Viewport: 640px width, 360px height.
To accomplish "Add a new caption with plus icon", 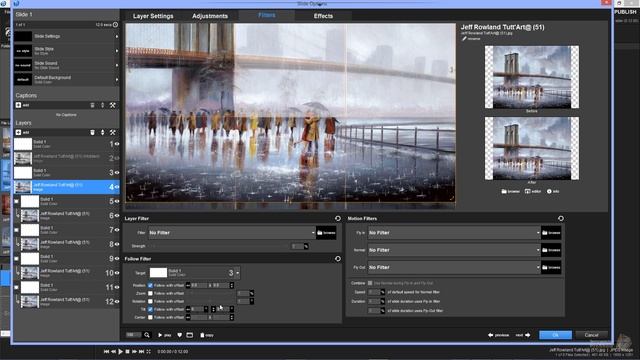I will pyautogui.click(x=18, y=105).
